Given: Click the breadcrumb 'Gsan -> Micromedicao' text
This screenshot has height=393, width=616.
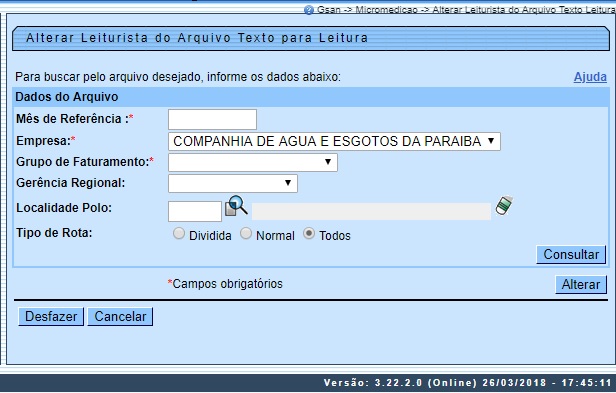Looking at the screenshot, I should click(367, 10).
